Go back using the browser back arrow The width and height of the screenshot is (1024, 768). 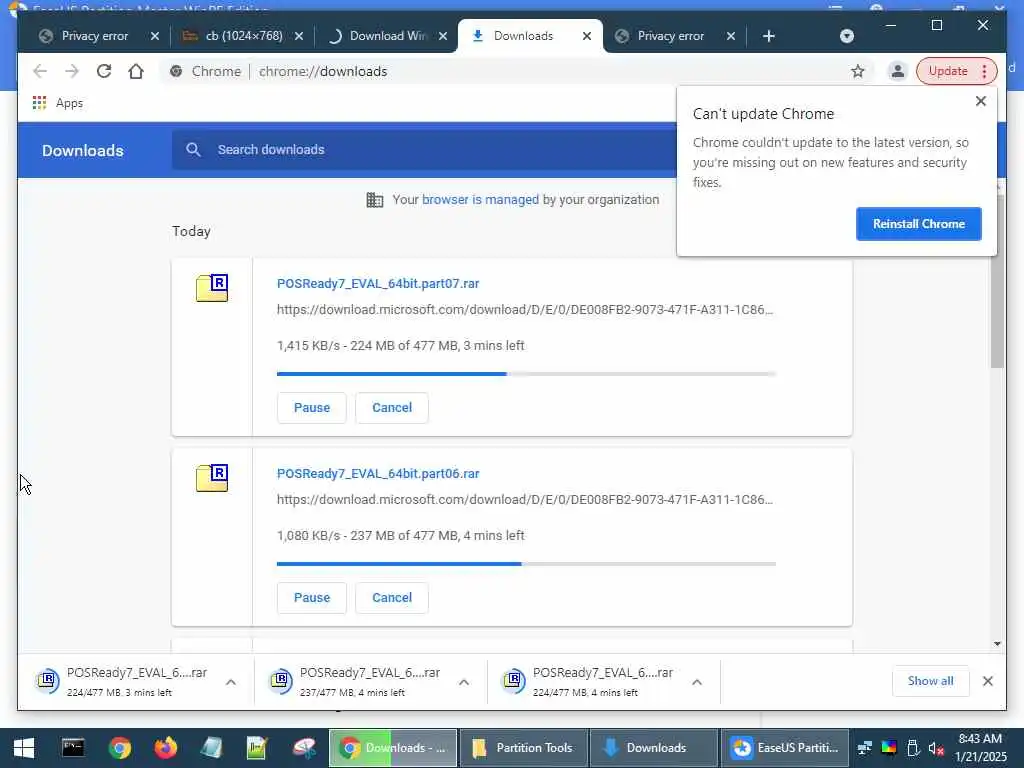pos(40,71)
